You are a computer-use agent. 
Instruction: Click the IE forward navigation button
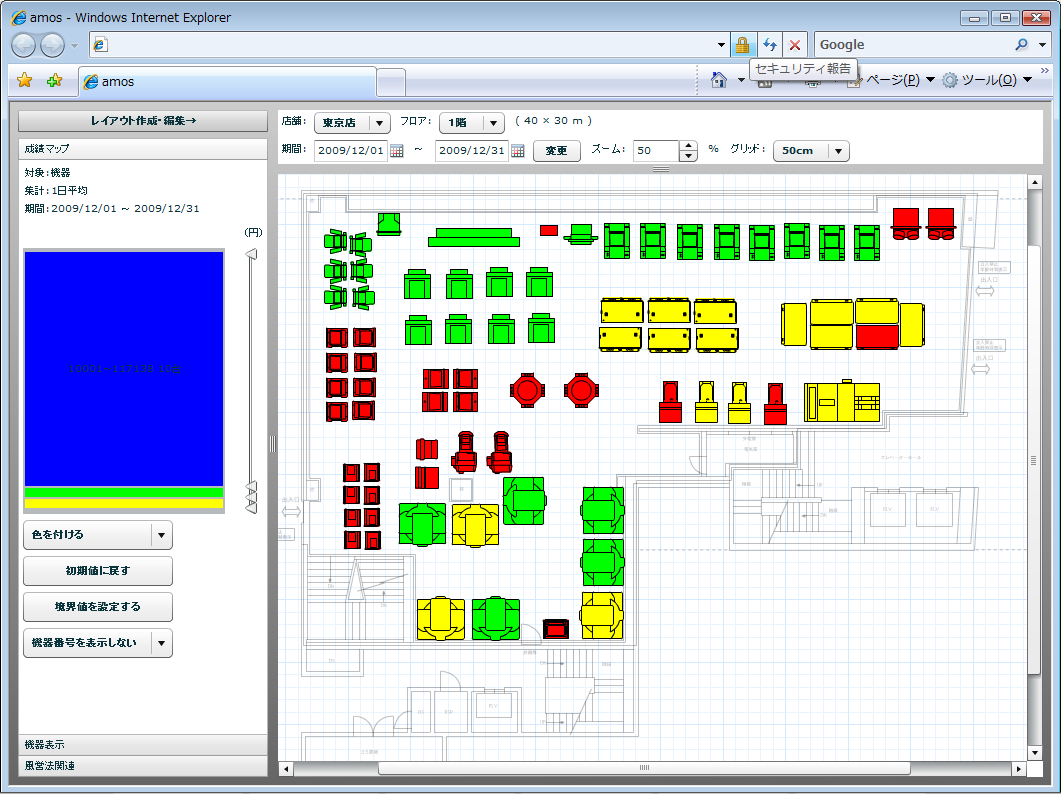52,45
